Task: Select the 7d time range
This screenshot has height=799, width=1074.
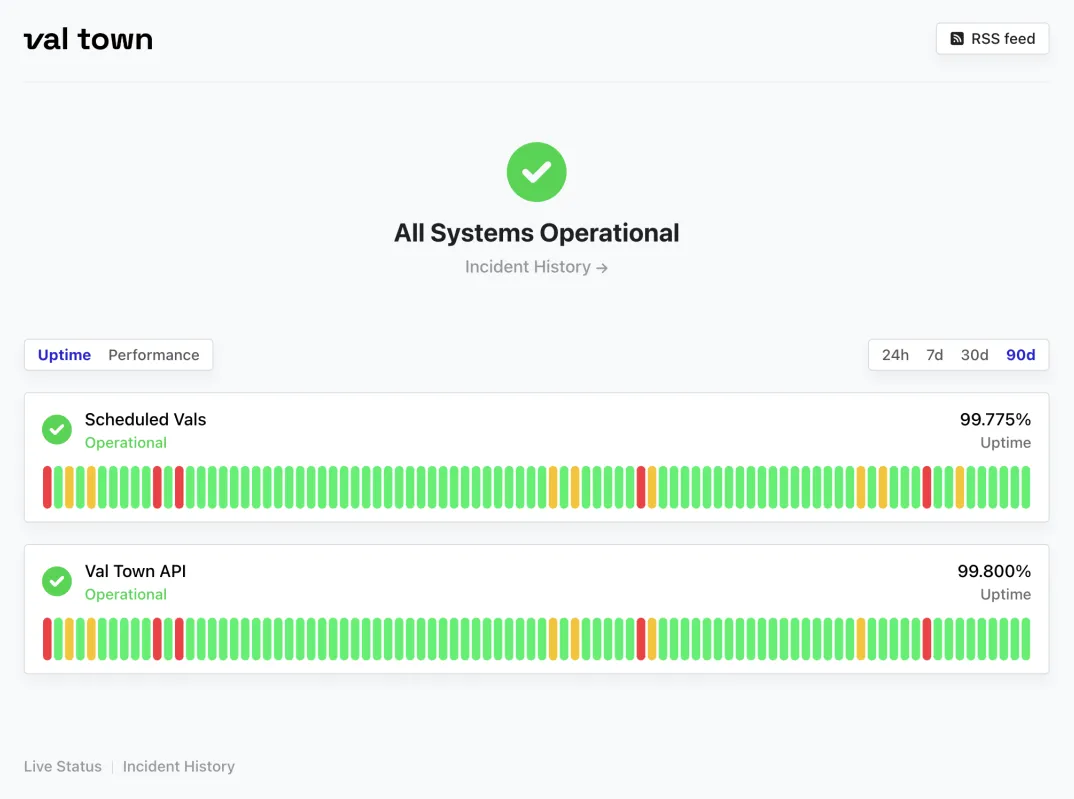Action: 934,354
